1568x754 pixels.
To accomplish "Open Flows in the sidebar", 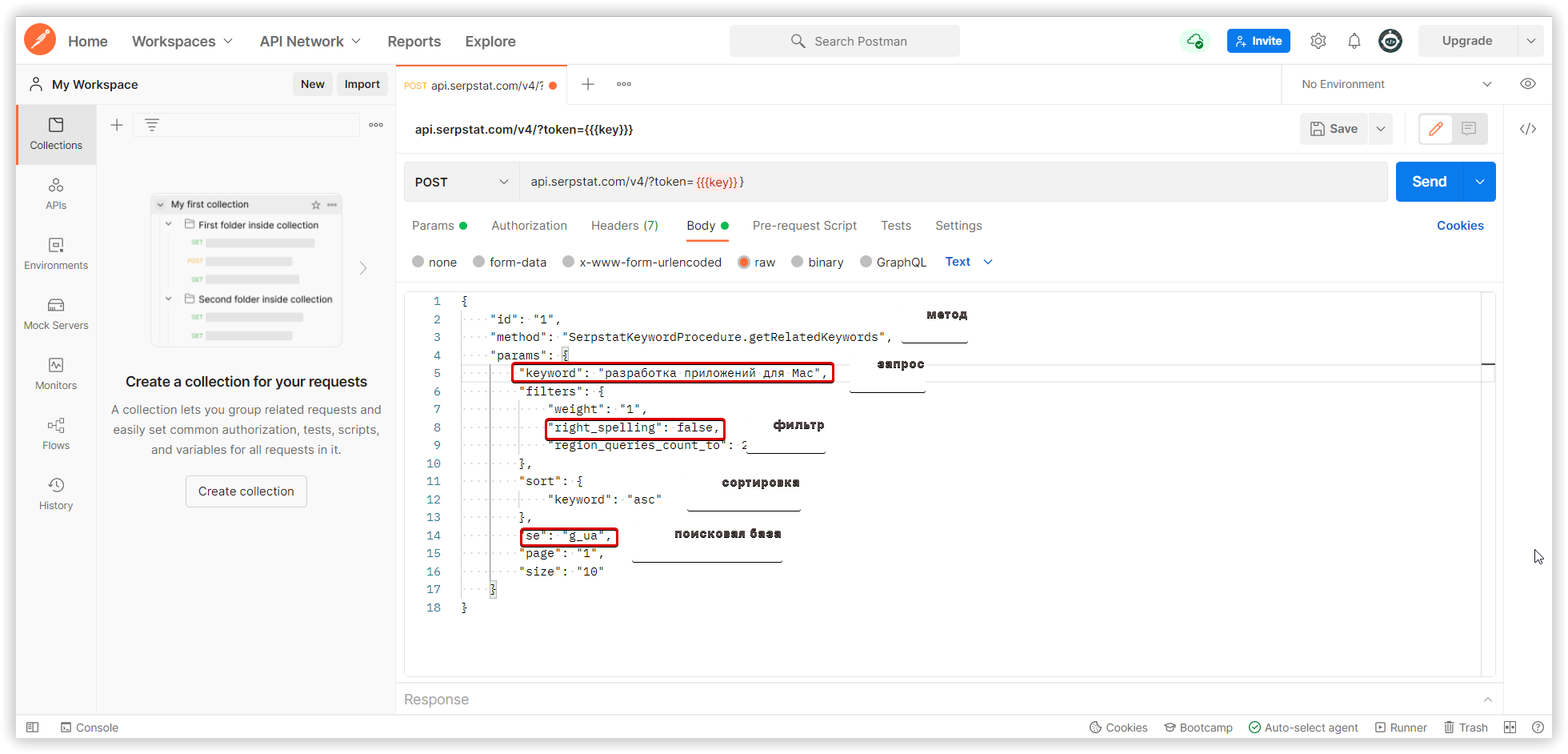I will 56,434.
